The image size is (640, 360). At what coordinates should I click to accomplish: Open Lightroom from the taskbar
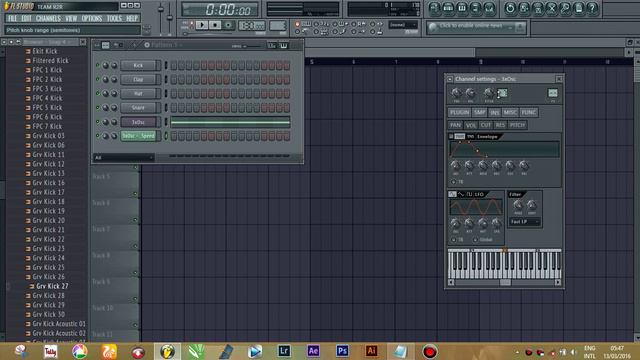(x=284, y=351)
